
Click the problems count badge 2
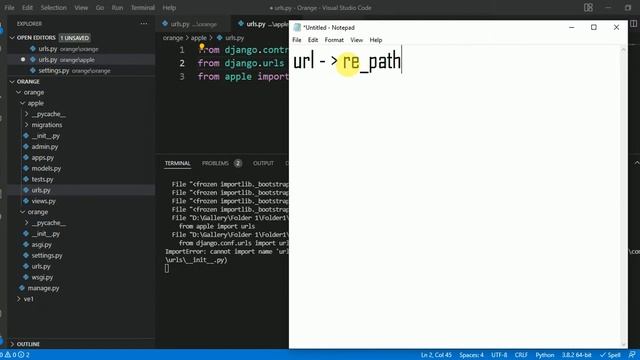[x=238, y=163]
